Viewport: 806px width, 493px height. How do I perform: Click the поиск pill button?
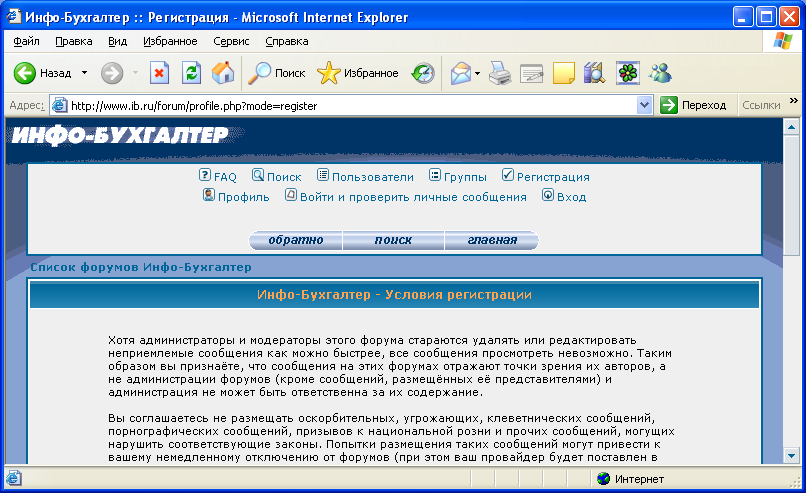(x=393, y=240)
